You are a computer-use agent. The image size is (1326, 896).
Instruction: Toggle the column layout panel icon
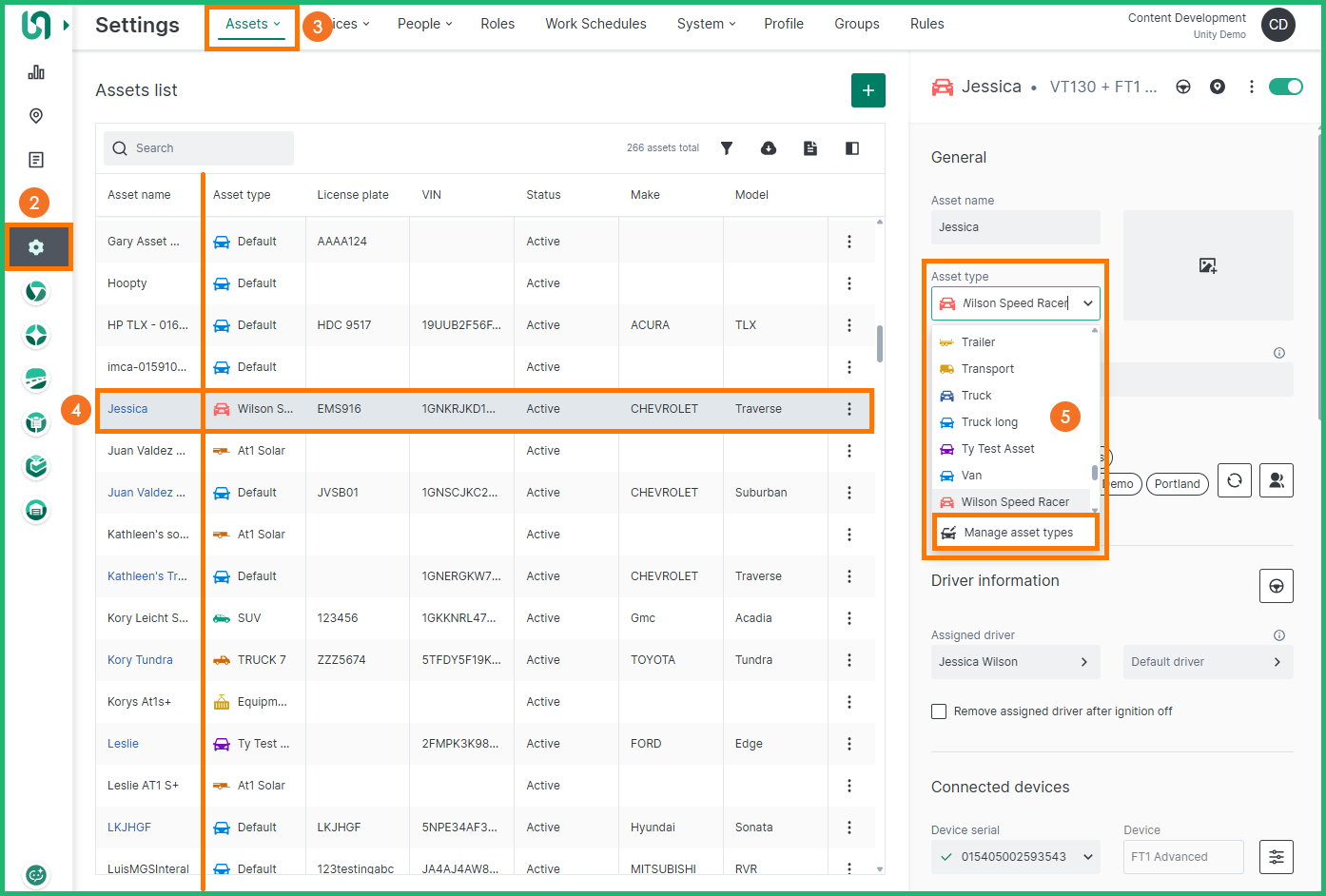point(852,148)
